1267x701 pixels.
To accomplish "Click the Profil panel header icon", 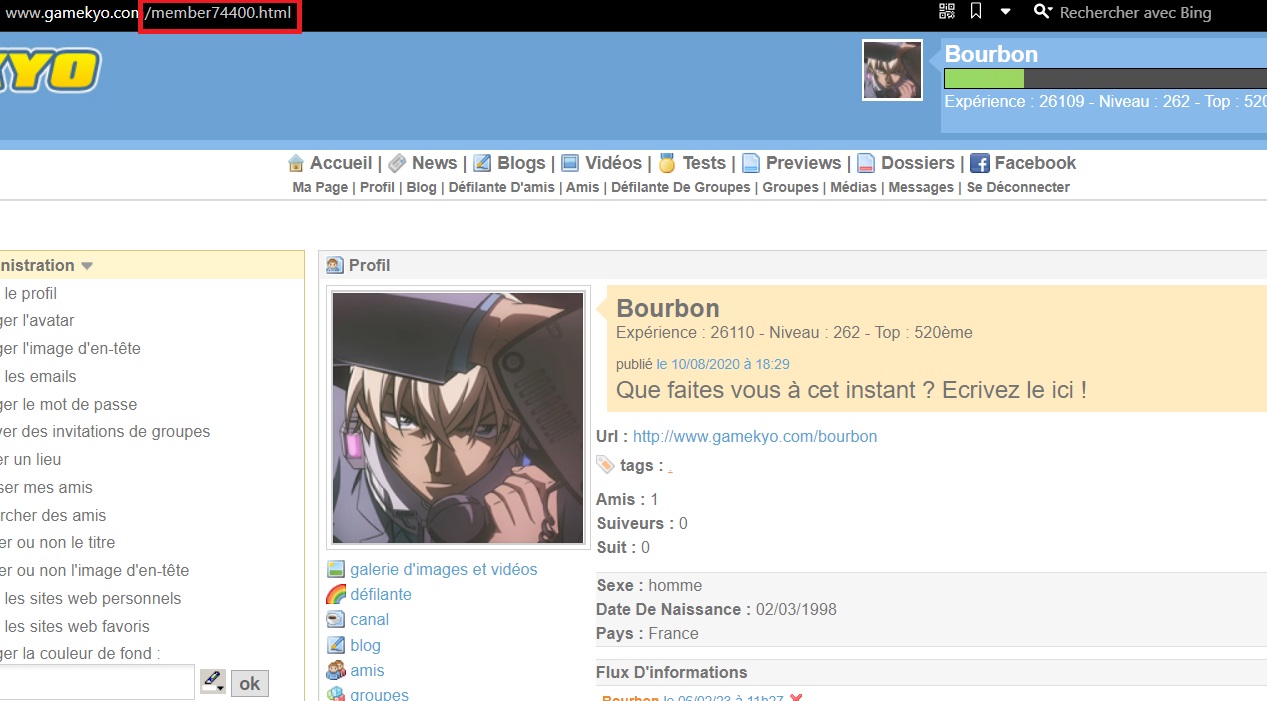I will [335, 265].
